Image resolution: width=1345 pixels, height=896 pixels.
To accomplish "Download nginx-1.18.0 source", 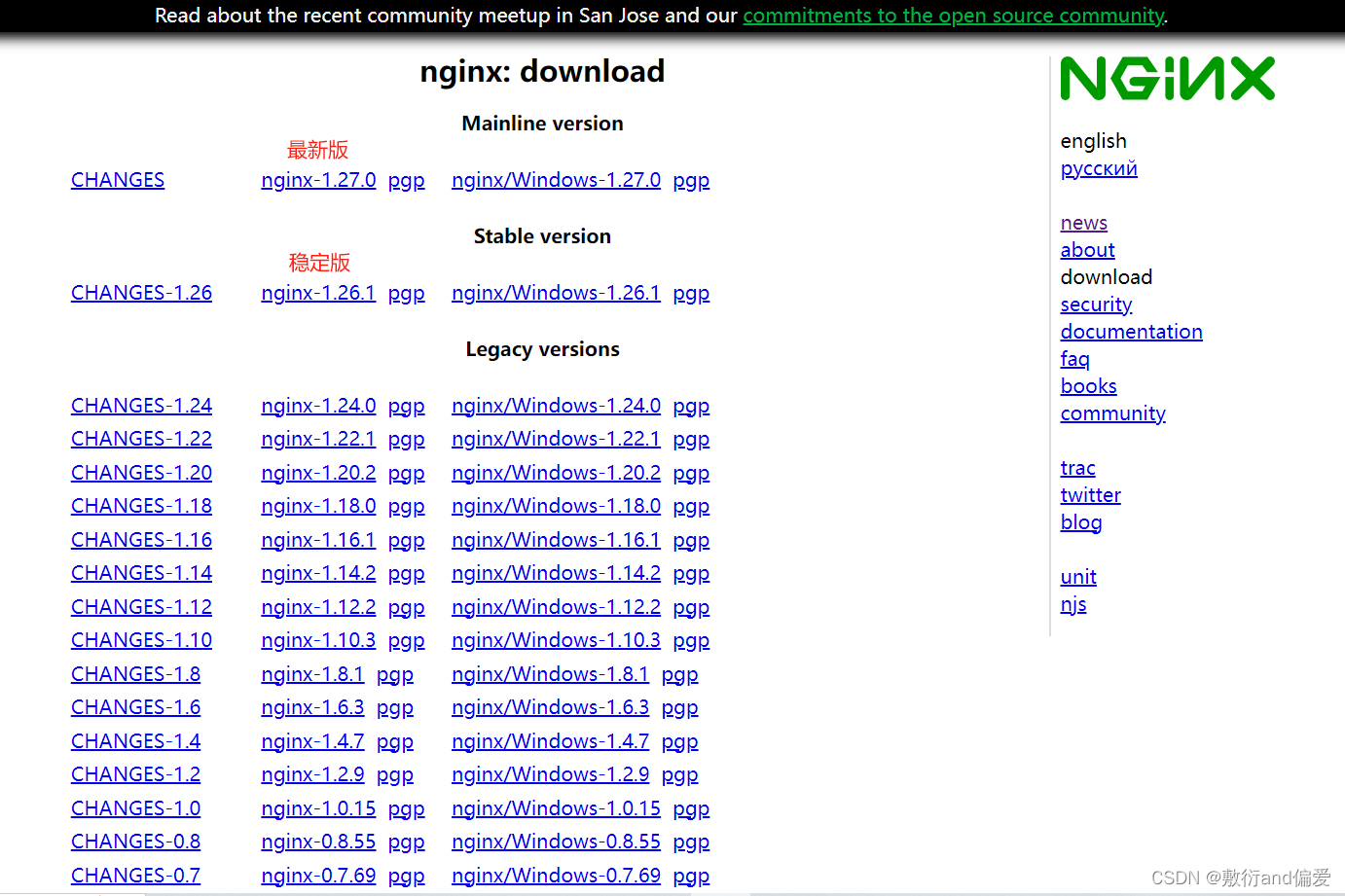I will pyautogui.click(x=318, y=506).
